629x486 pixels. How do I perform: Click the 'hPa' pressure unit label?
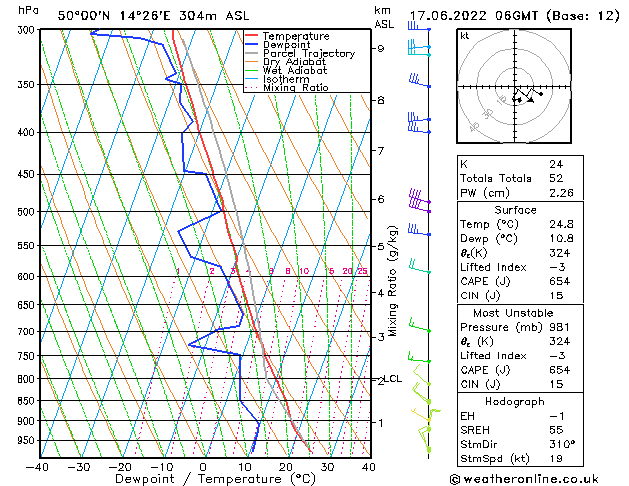coord(28,10)
